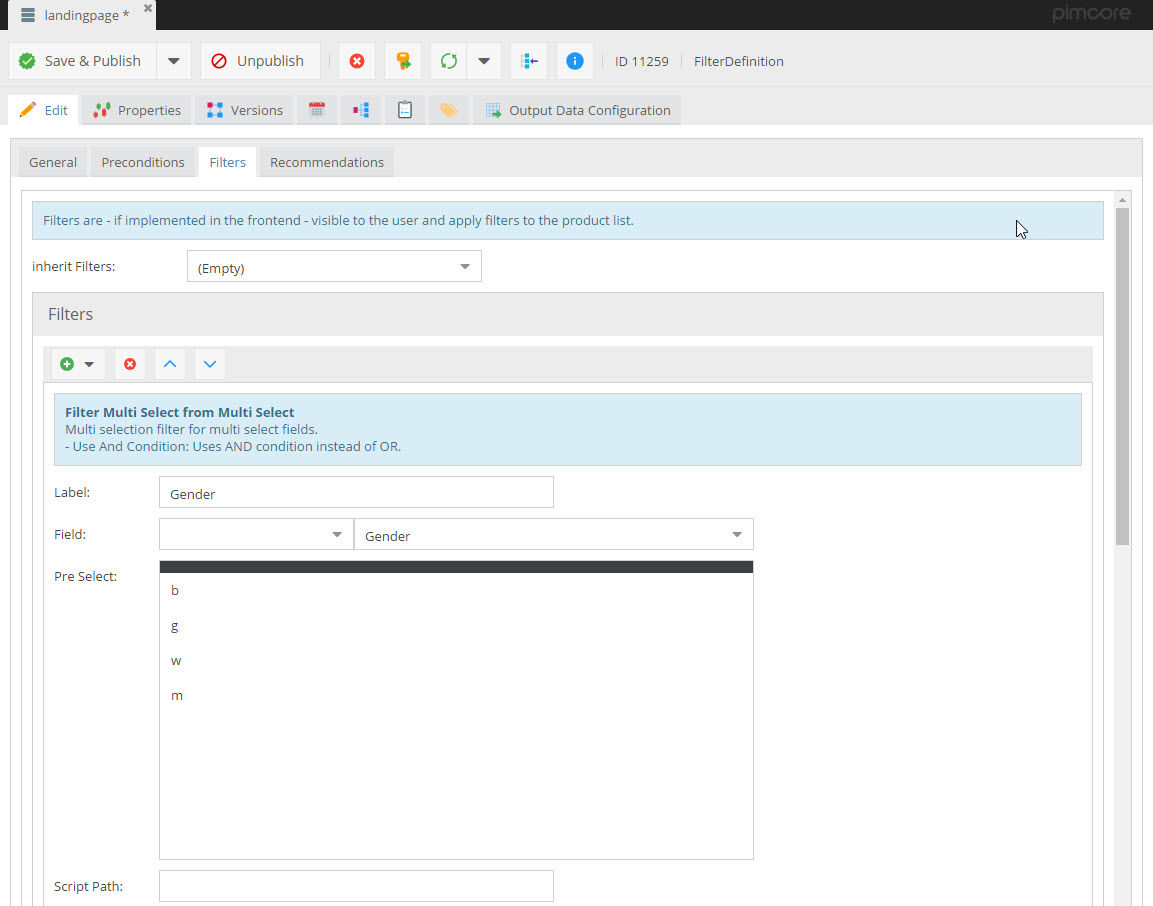The image size is (1153, 906).
Task: Expand the Gender field dropdown
Action: [736, 535]
